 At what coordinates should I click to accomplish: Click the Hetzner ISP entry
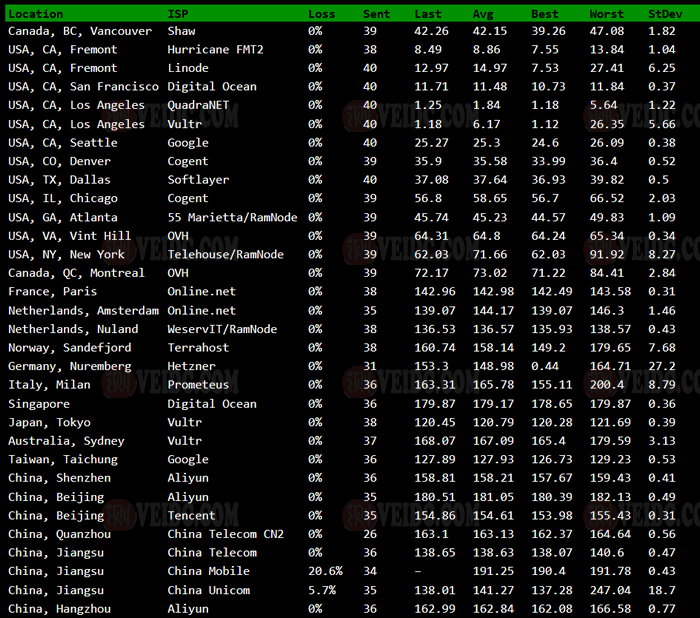[191, 366]
